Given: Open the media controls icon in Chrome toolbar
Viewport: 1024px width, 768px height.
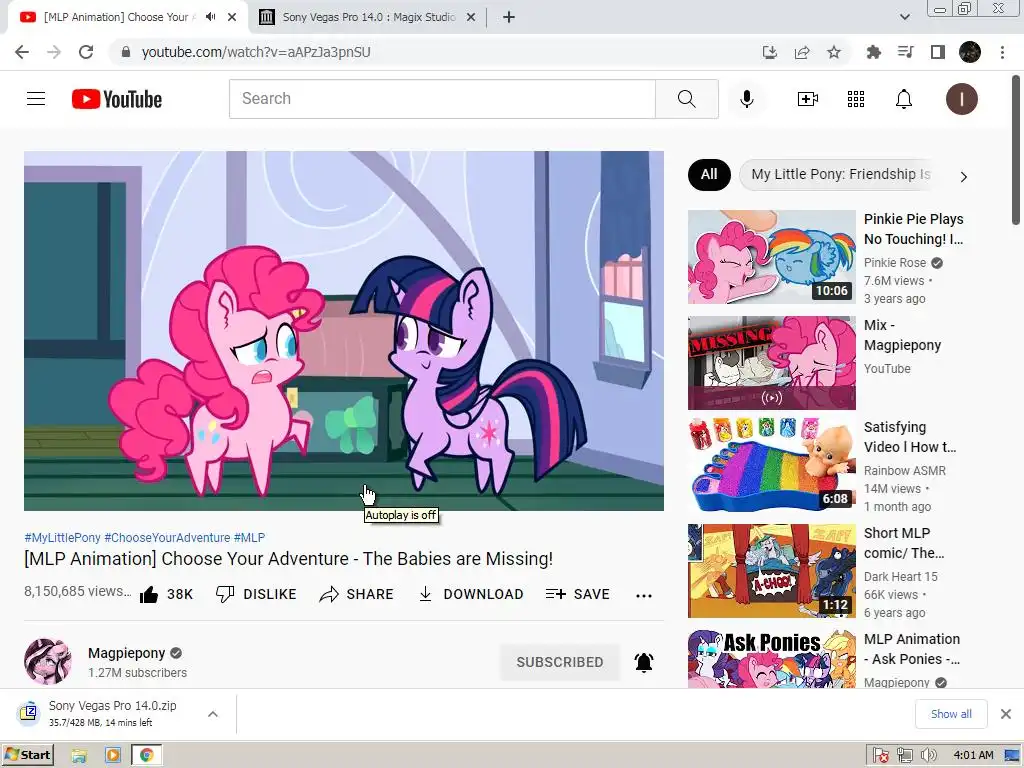Looking at the screenshot, I should point(905,52).
